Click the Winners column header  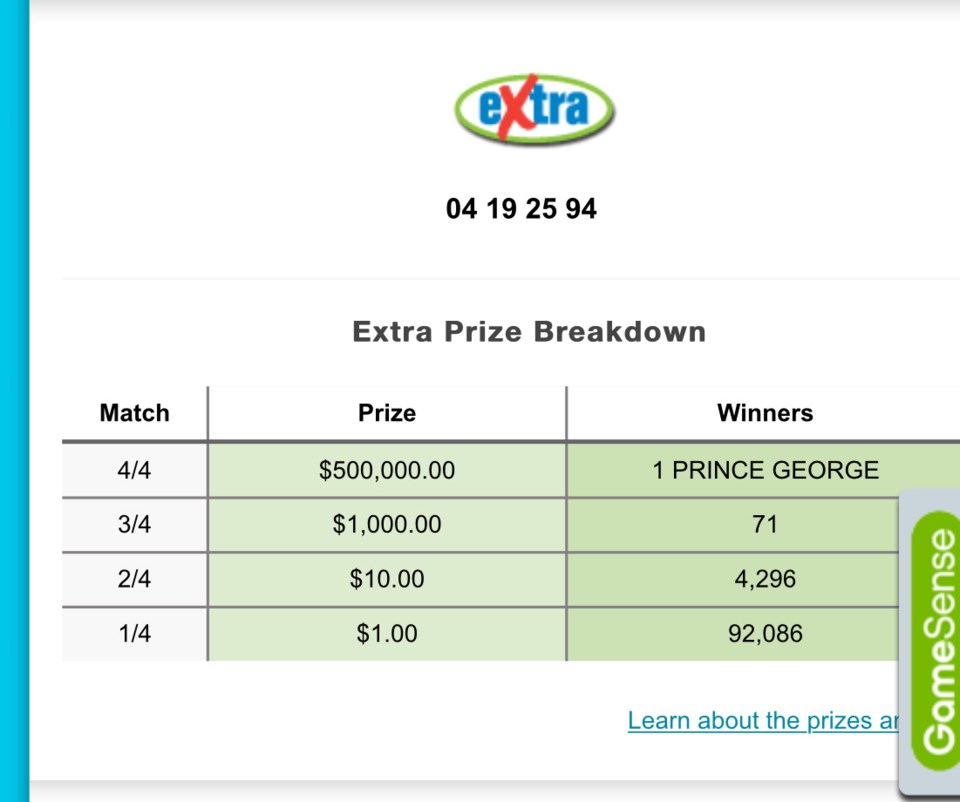point(765,413)
